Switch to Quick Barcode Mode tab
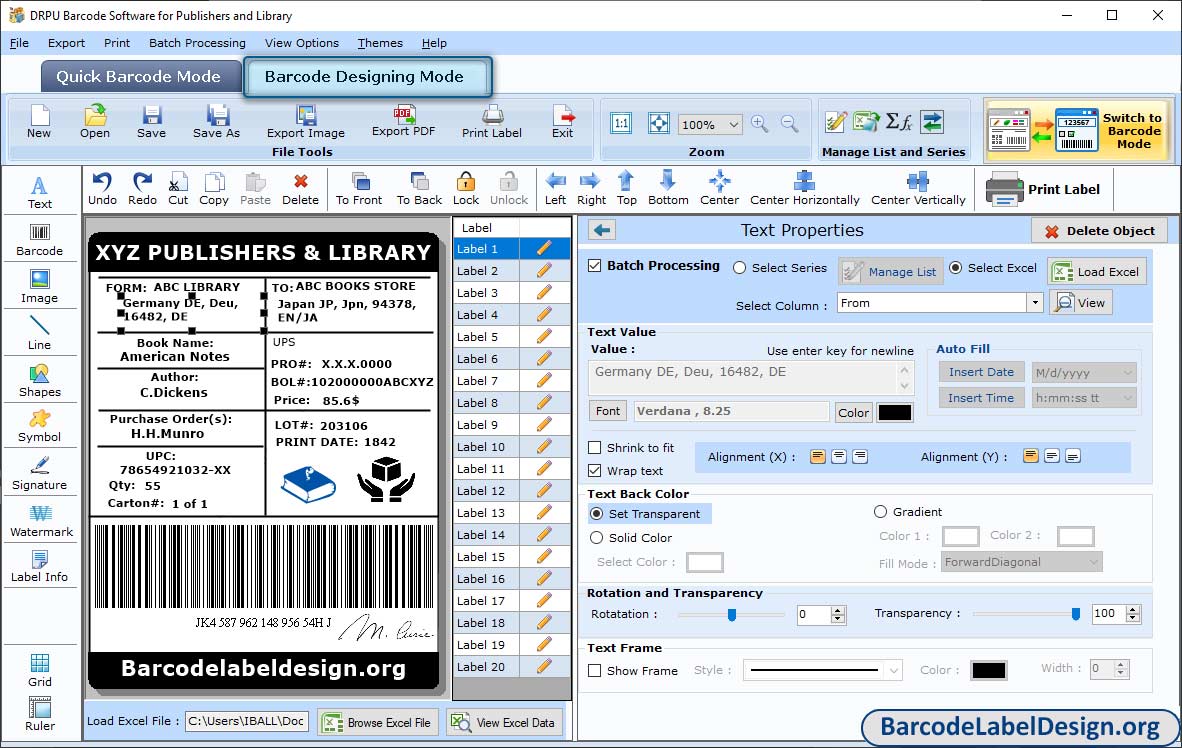 pos(140,77)
